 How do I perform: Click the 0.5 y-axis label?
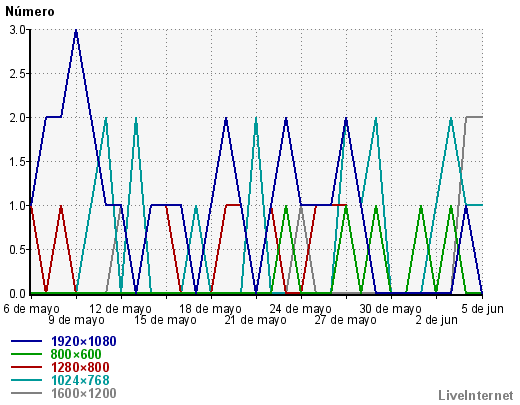pos(17,250)
